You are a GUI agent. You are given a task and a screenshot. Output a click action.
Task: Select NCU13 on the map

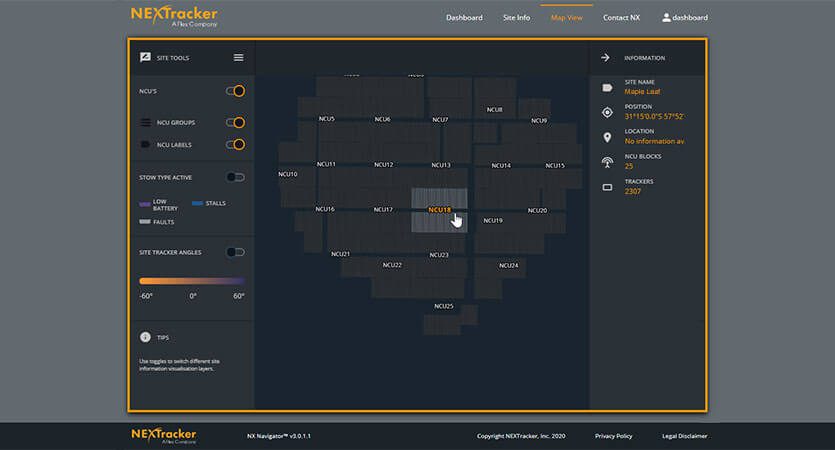tap(441, 165)
